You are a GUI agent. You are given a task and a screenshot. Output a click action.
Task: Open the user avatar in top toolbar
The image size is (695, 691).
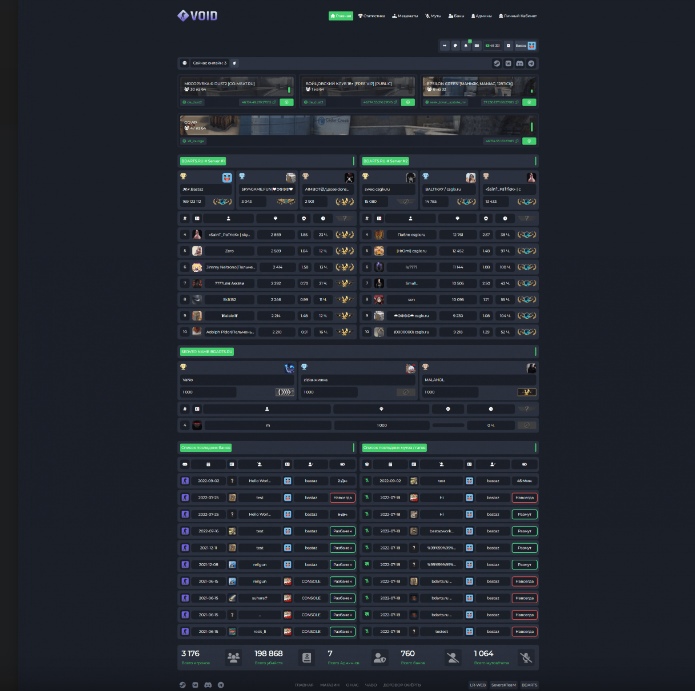(x=531, y=45)
